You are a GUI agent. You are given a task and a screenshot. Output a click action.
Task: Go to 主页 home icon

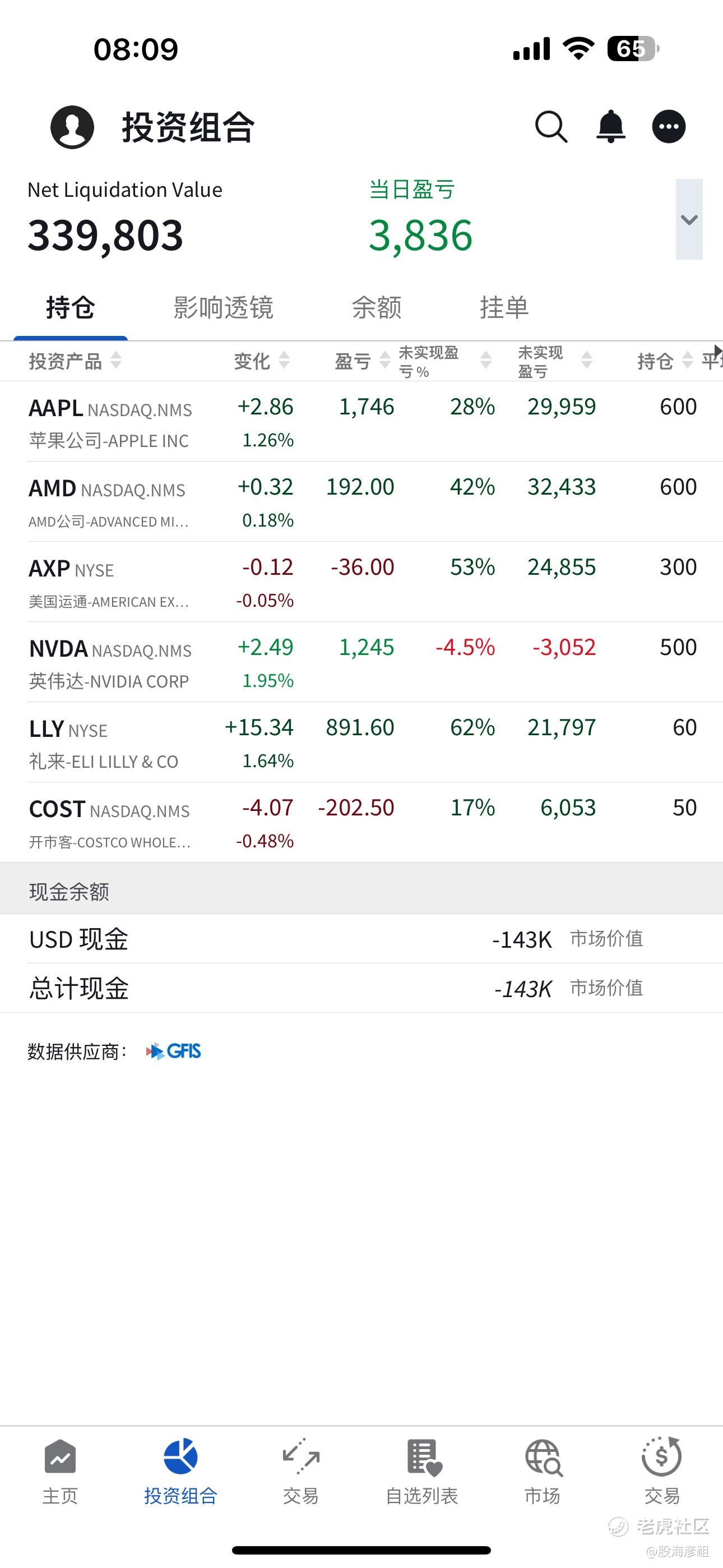(x=61, y=1457)
